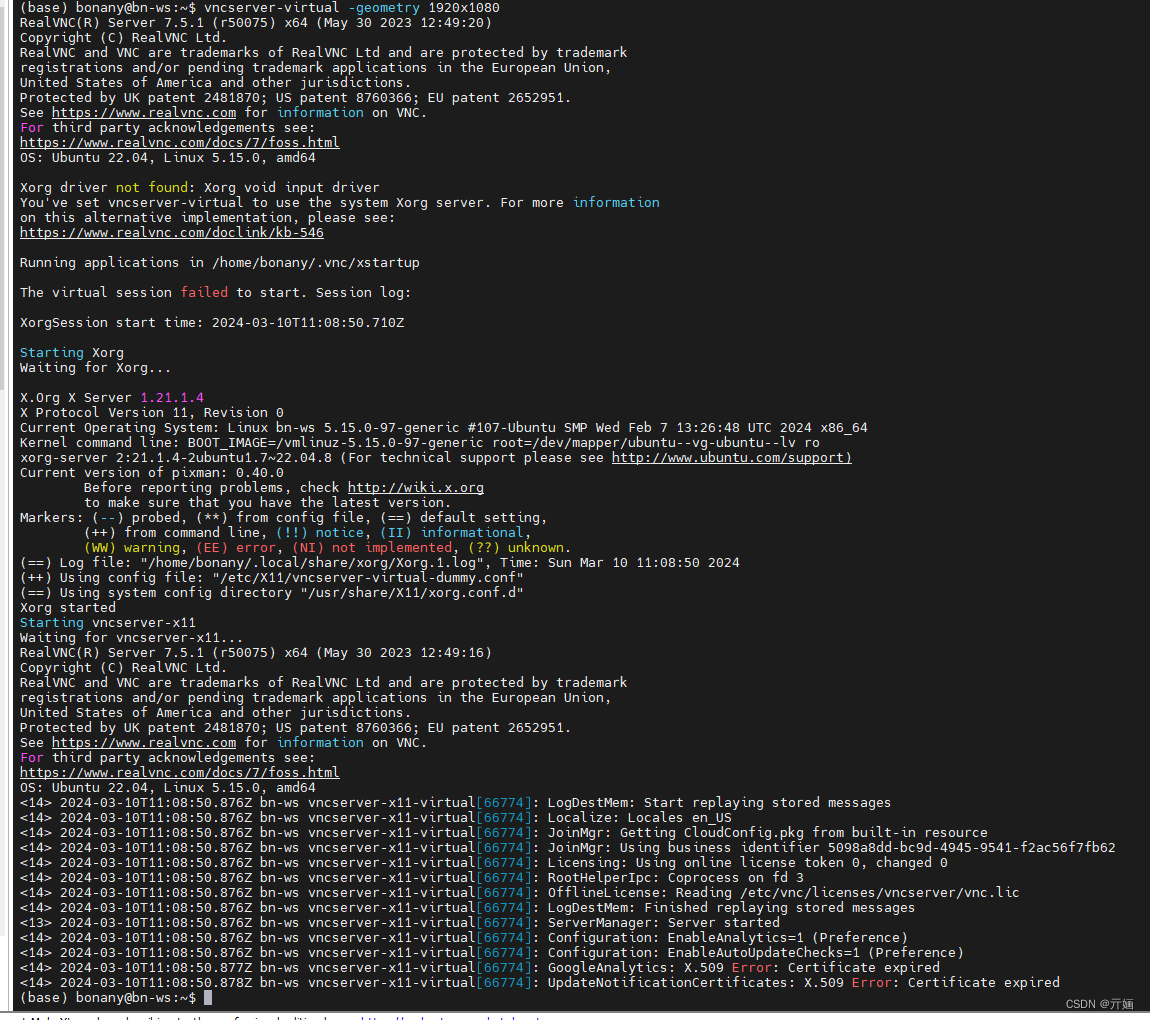Viewport: 1150px width, 1020px height.
Task: Select the word 'failed' in red text
Action: point(204,292)
